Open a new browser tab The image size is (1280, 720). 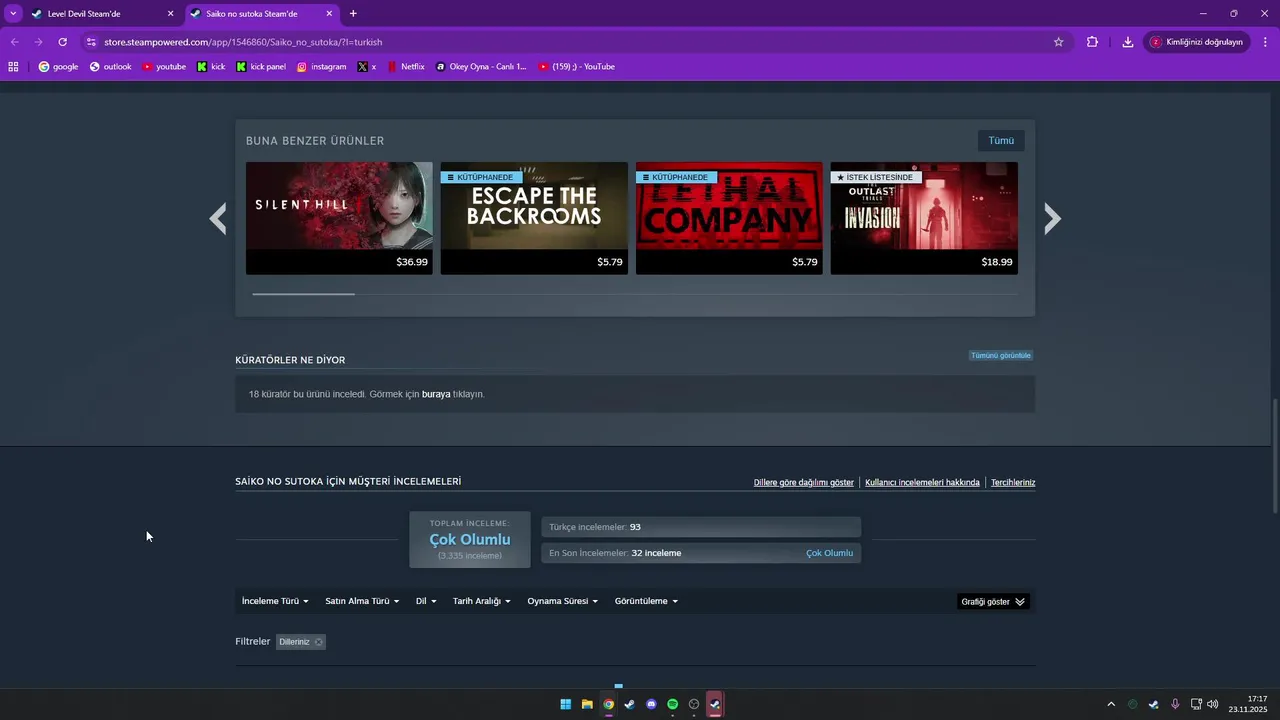pyautogui.click(x=353, y=14)
